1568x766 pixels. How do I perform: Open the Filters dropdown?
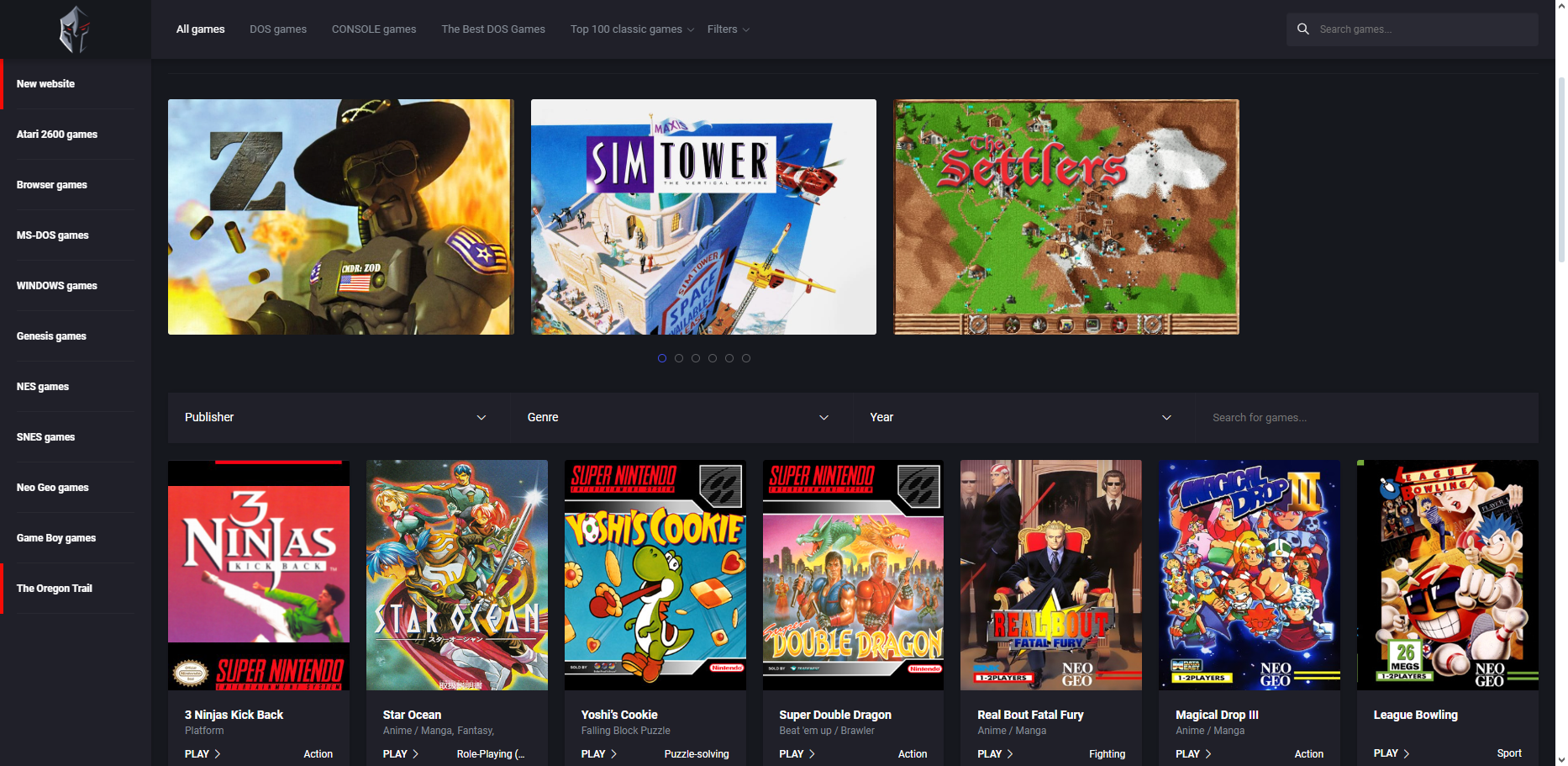(x=728, y=29)
